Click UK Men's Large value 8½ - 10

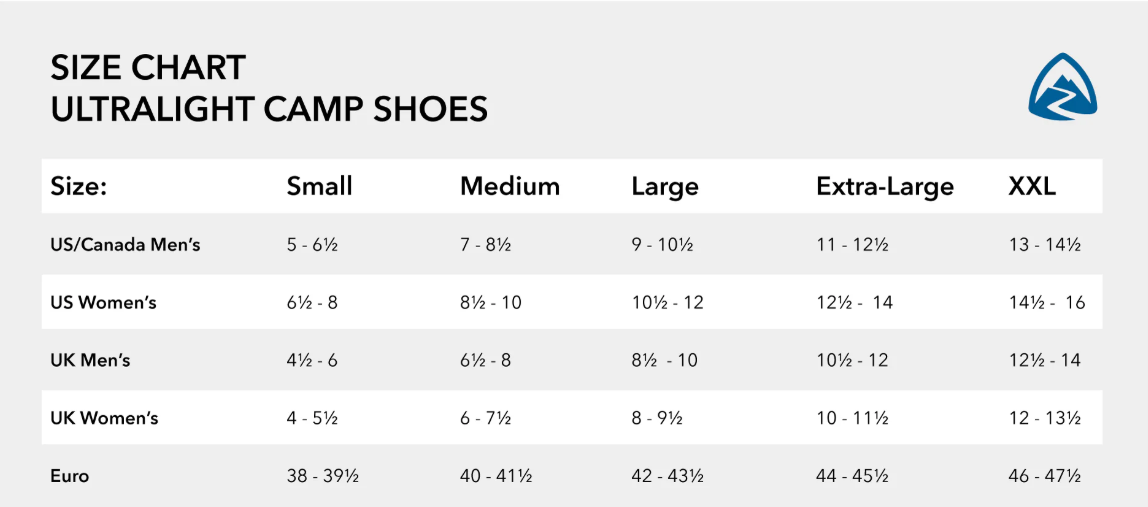pos(664,360)
